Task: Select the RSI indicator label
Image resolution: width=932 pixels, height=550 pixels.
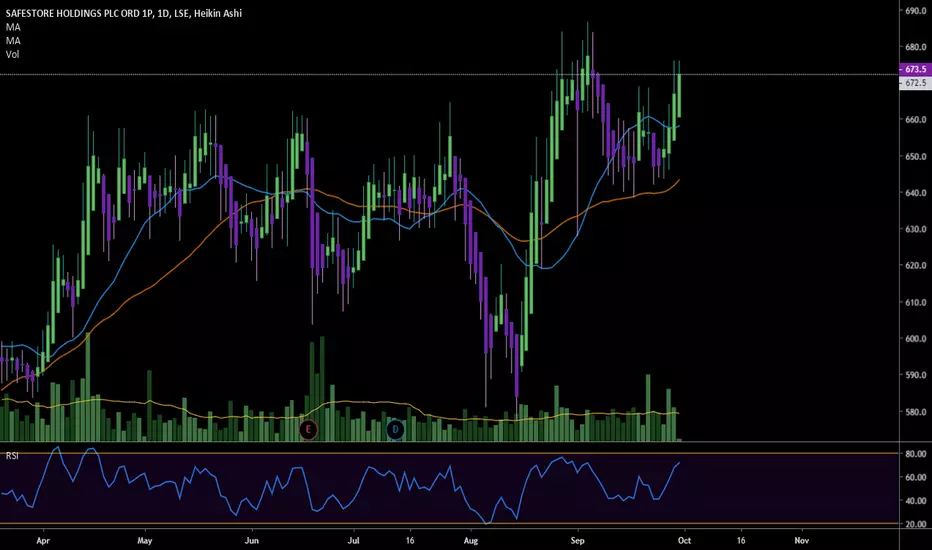Action: (x=12, y=455)
